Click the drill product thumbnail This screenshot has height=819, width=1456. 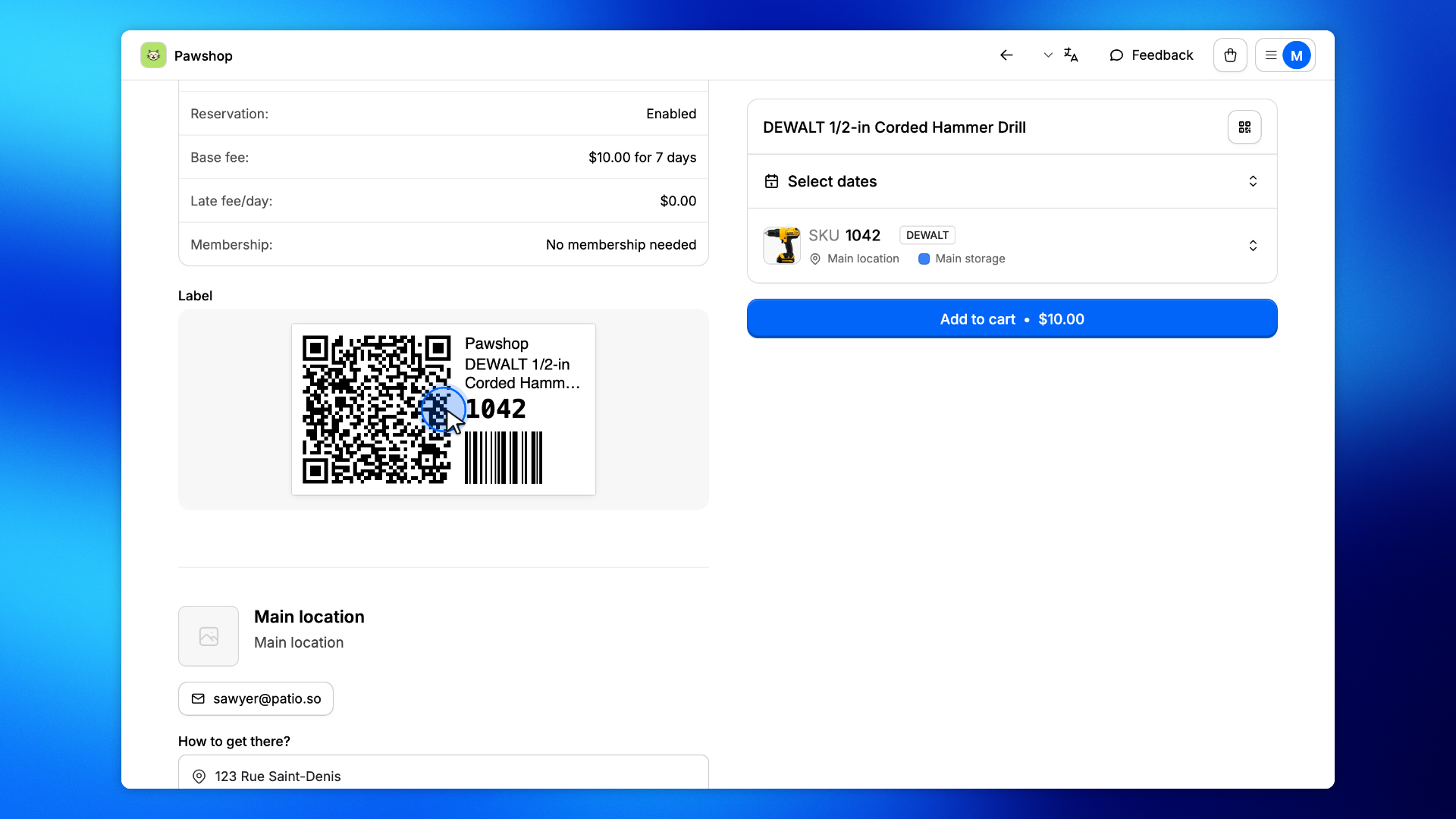pyautogui.click(x=782, y=246)
